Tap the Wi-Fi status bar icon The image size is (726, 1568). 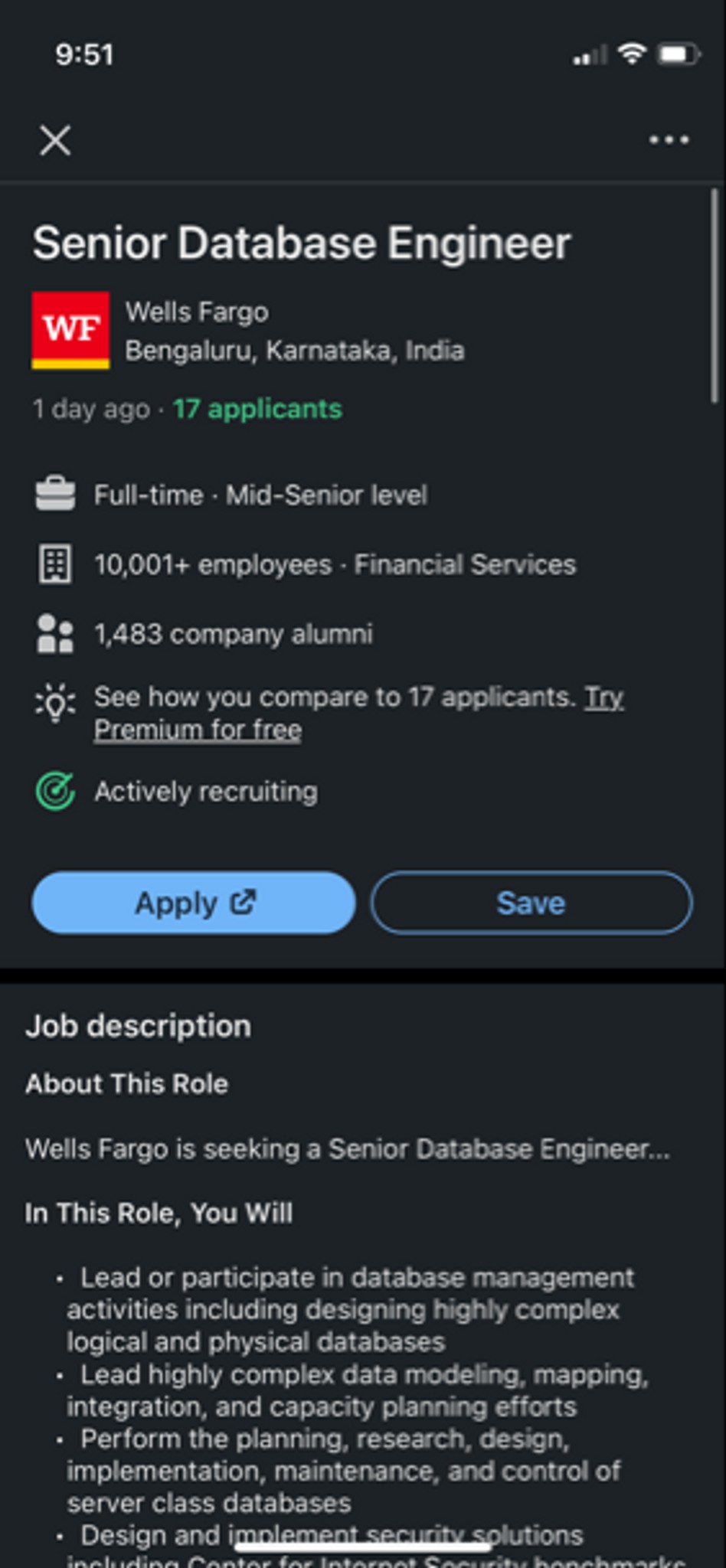[x=632, y=54]
